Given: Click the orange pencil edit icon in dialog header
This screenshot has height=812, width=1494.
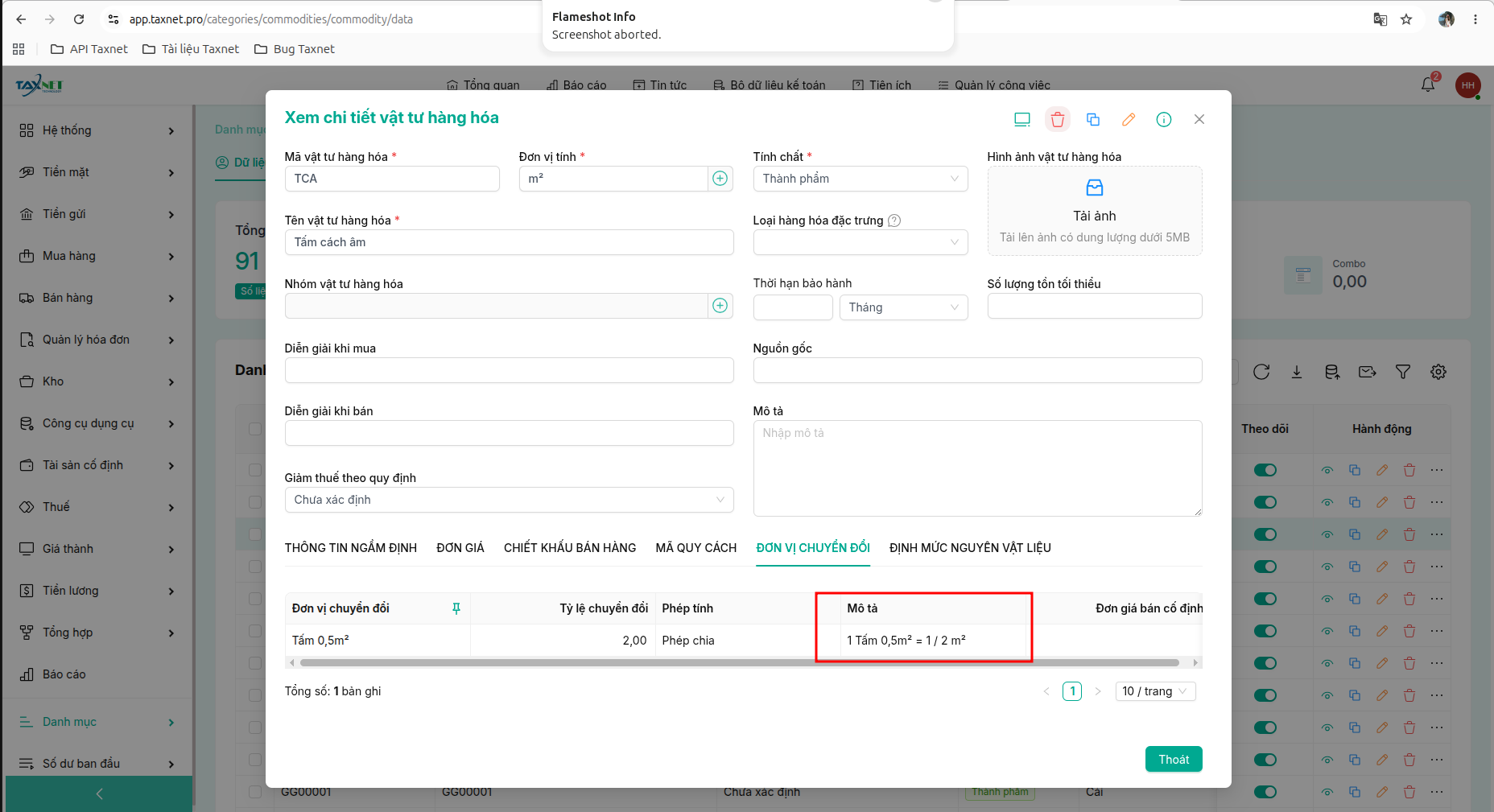Looking at the screenshot, I should [x=1128, y=119].
